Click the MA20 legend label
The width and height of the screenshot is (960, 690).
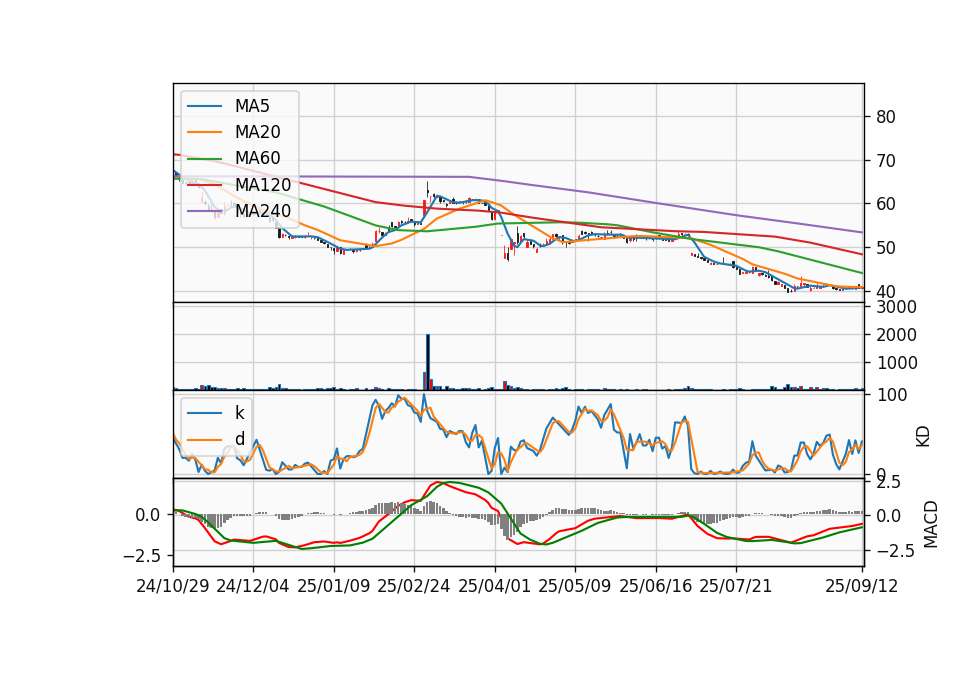(257, 132)
